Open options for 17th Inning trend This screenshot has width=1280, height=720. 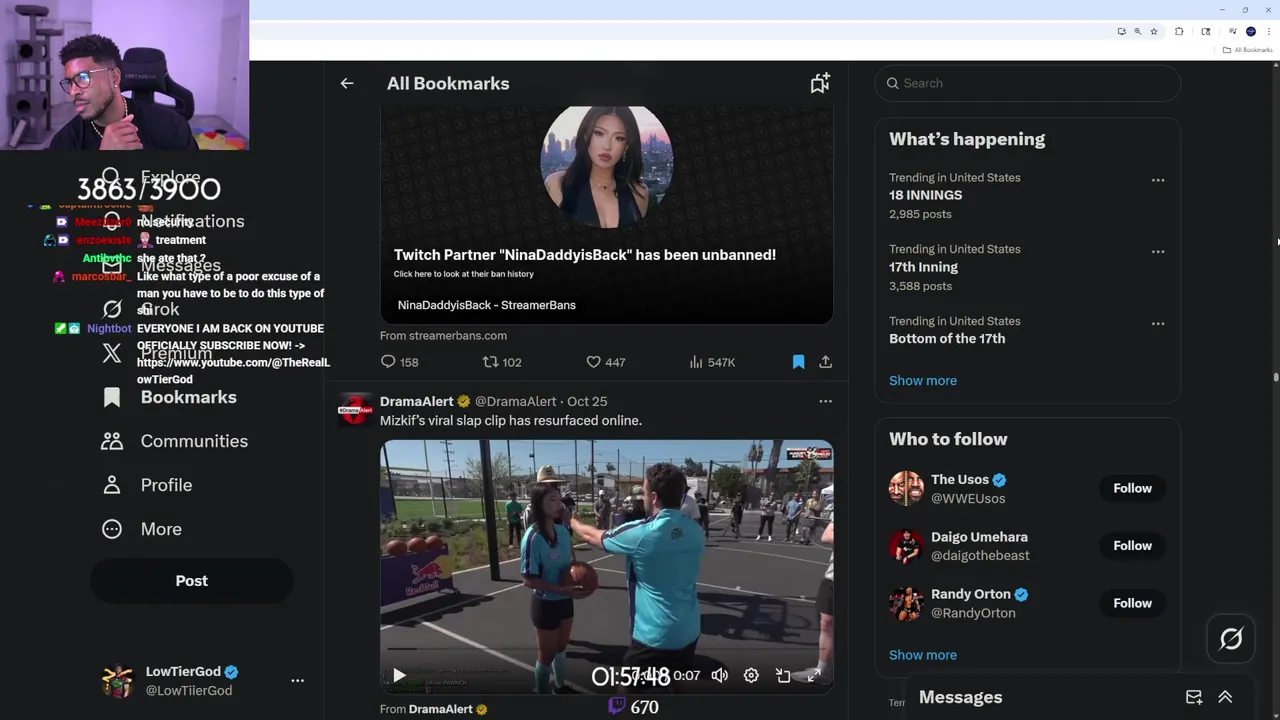coord(1158,252)
